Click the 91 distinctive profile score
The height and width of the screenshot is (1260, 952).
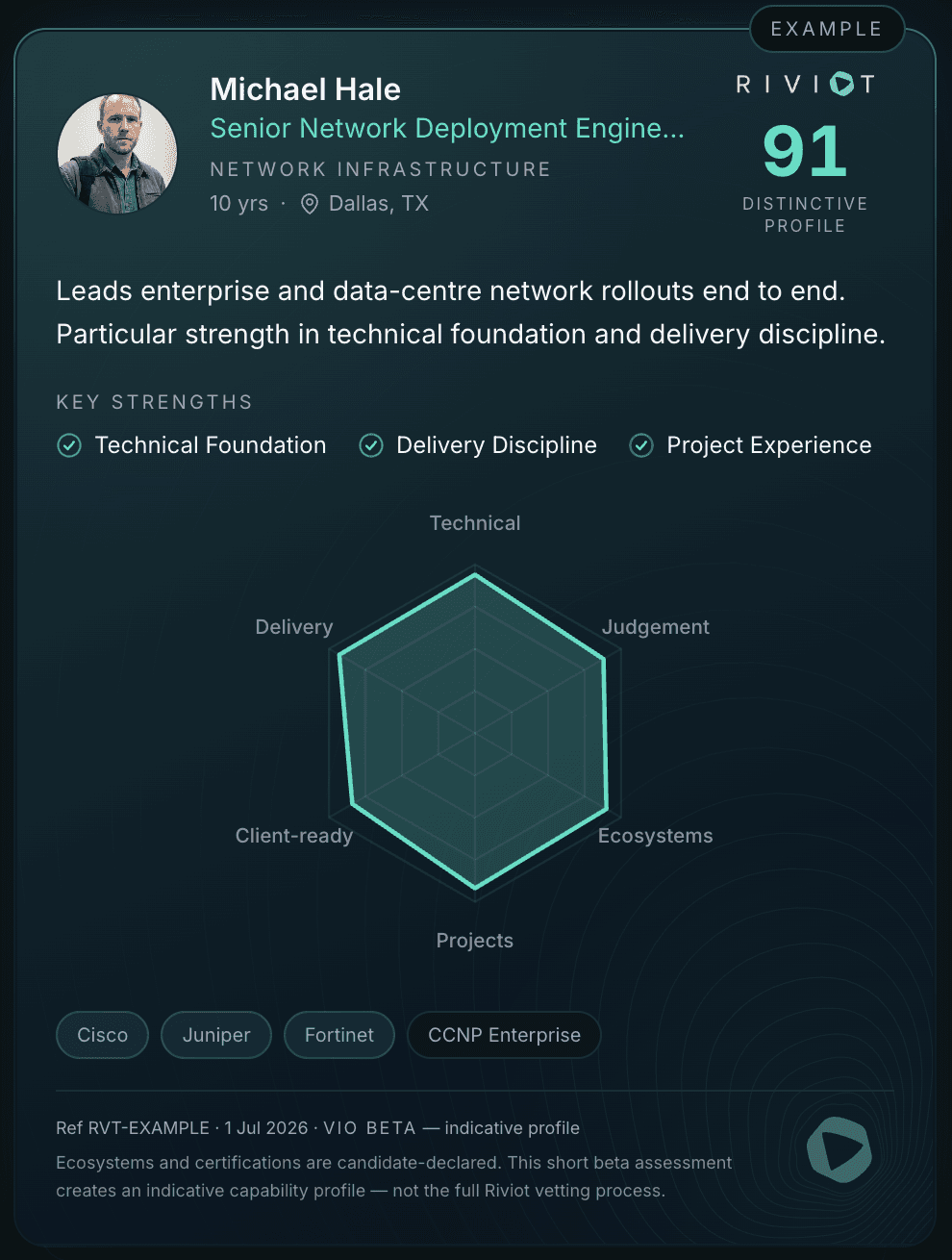[x=805, y=152]
